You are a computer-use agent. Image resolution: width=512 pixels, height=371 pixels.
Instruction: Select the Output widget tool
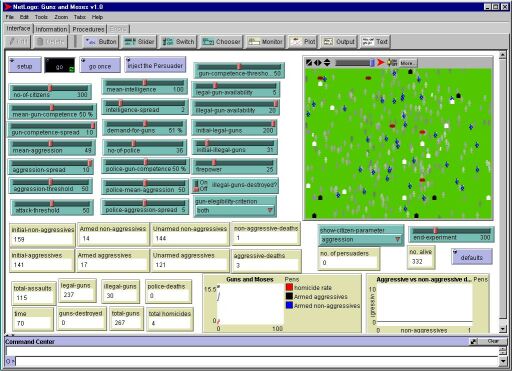click(339, 42)
